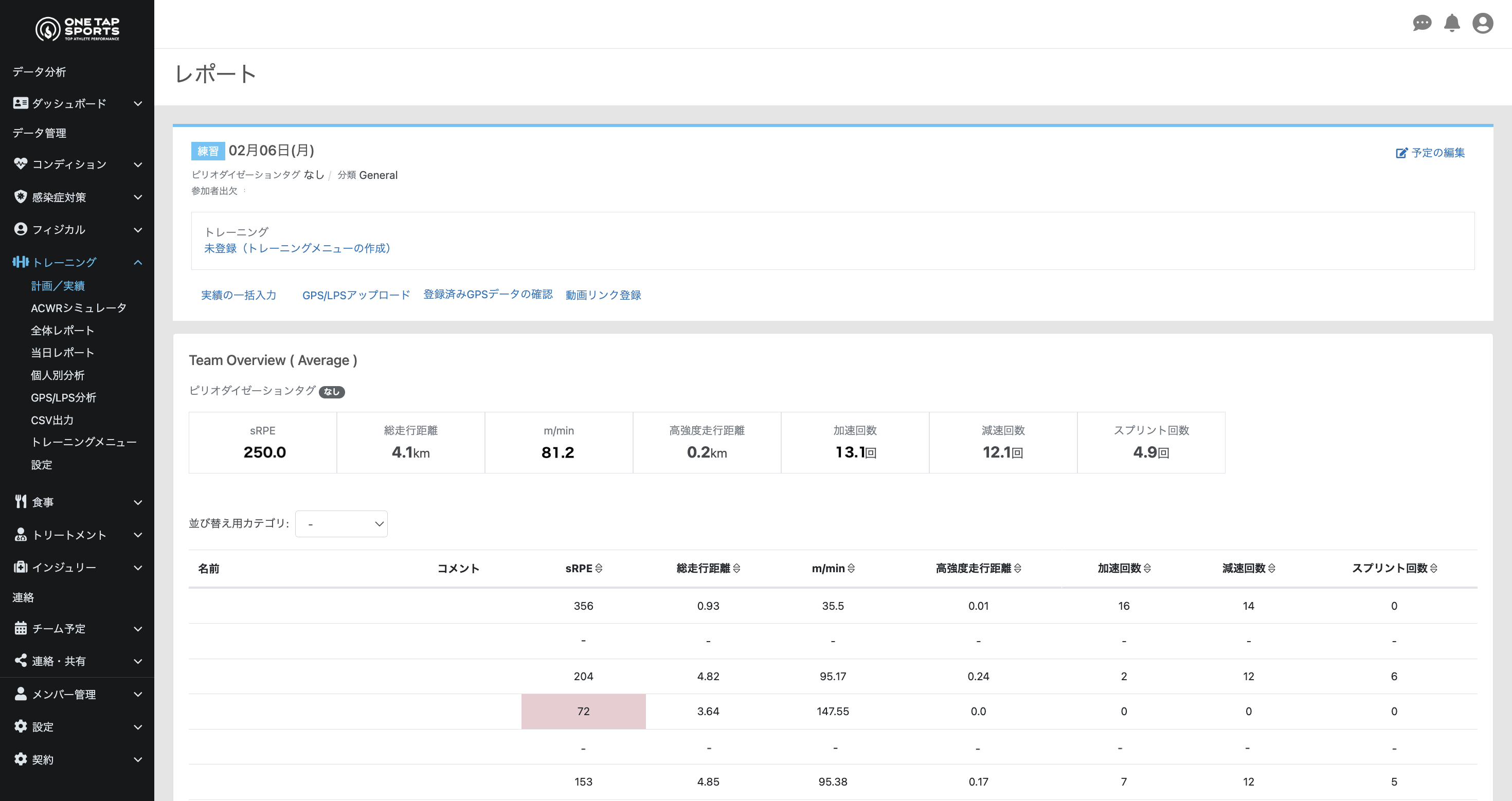Click the なし periodization tag badge

point(332,392)
